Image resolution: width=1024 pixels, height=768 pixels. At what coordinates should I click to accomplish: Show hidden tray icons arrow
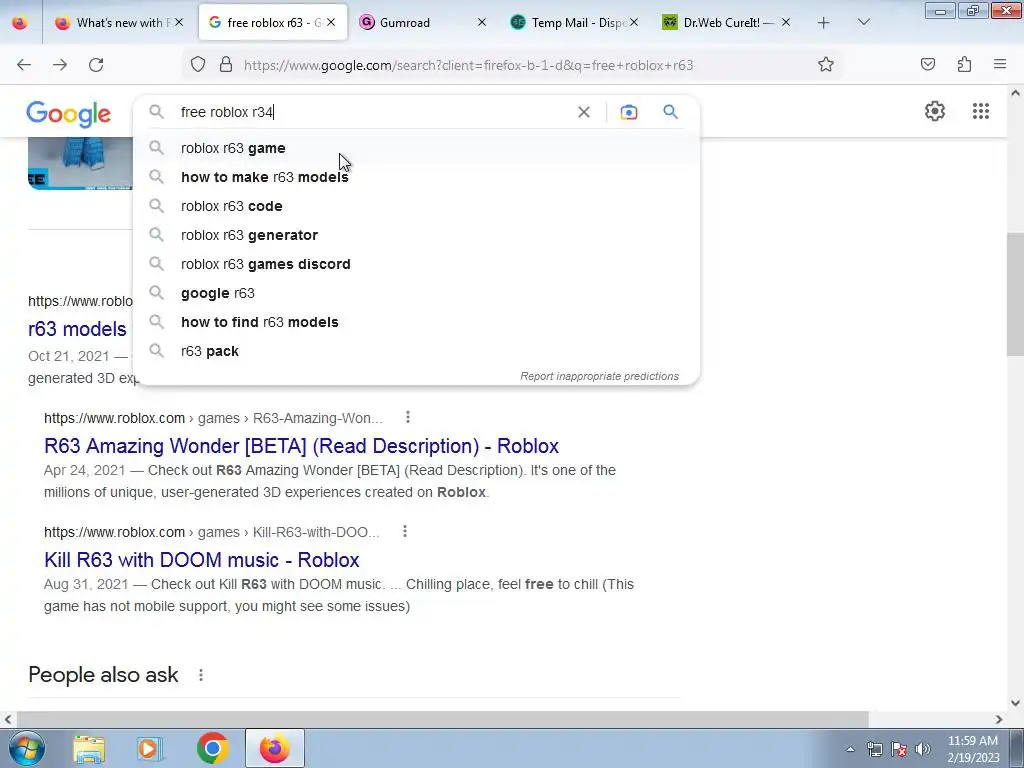coord(850,749)
